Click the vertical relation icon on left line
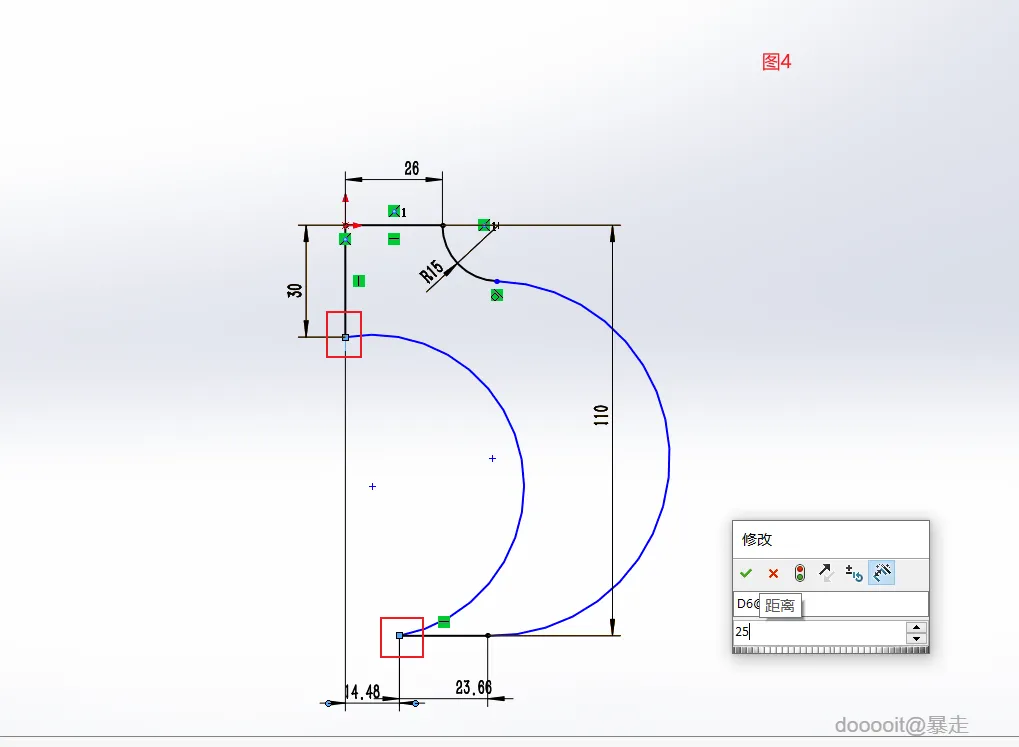1019x747 pixels. (x=359, y=281)
